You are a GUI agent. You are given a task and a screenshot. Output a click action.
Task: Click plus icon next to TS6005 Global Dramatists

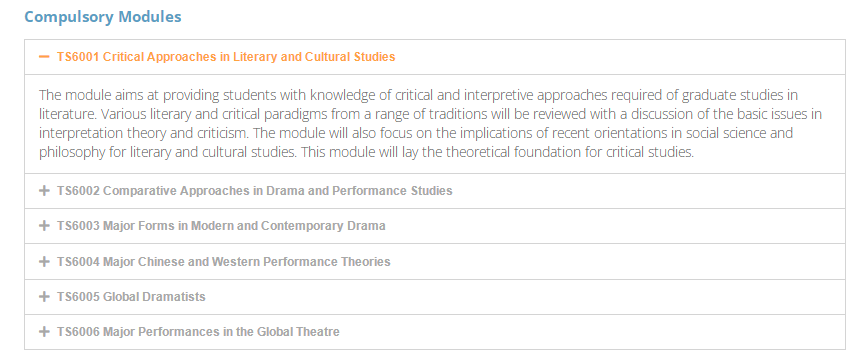pos(44,297)
